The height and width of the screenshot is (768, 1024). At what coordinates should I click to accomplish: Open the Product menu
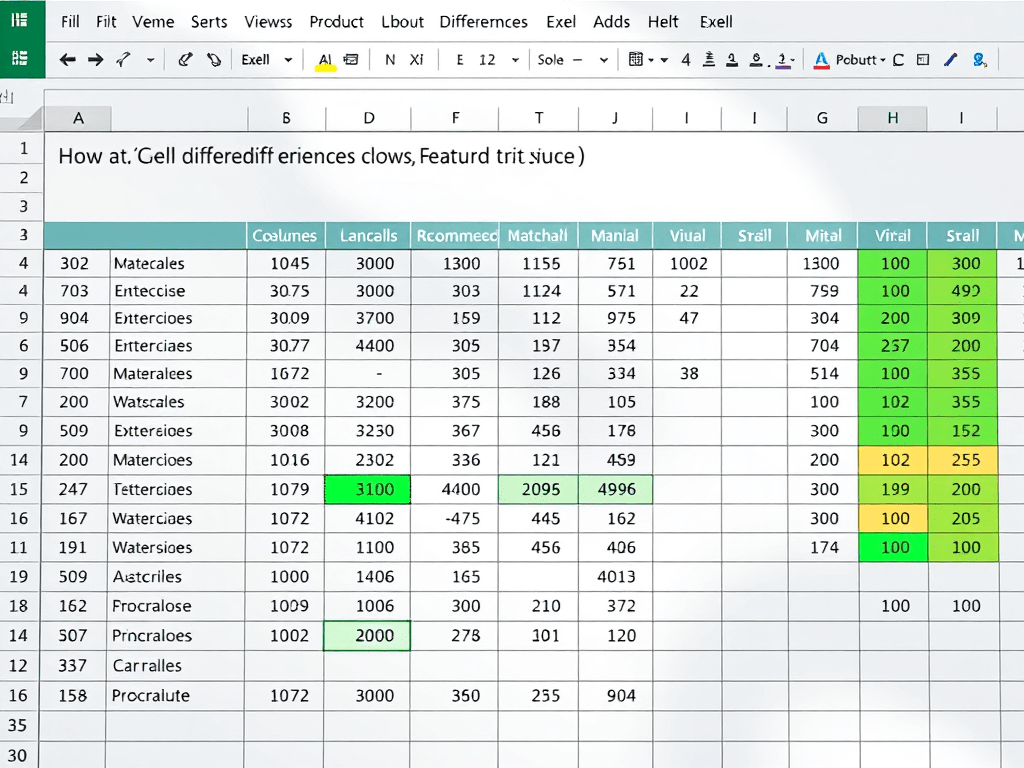pyautogui.click(x=336, y=21)
